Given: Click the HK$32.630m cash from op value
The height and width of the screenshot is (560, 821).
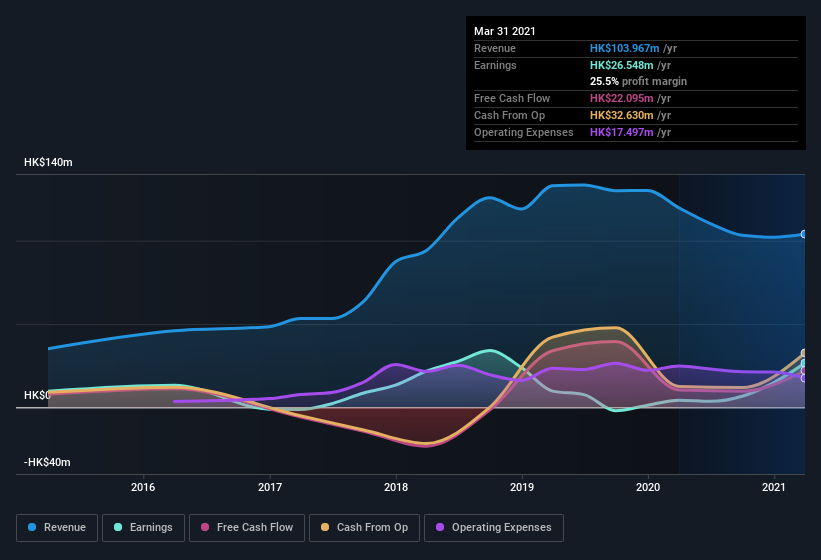Looking at the screenshot, I should point(622,115).
